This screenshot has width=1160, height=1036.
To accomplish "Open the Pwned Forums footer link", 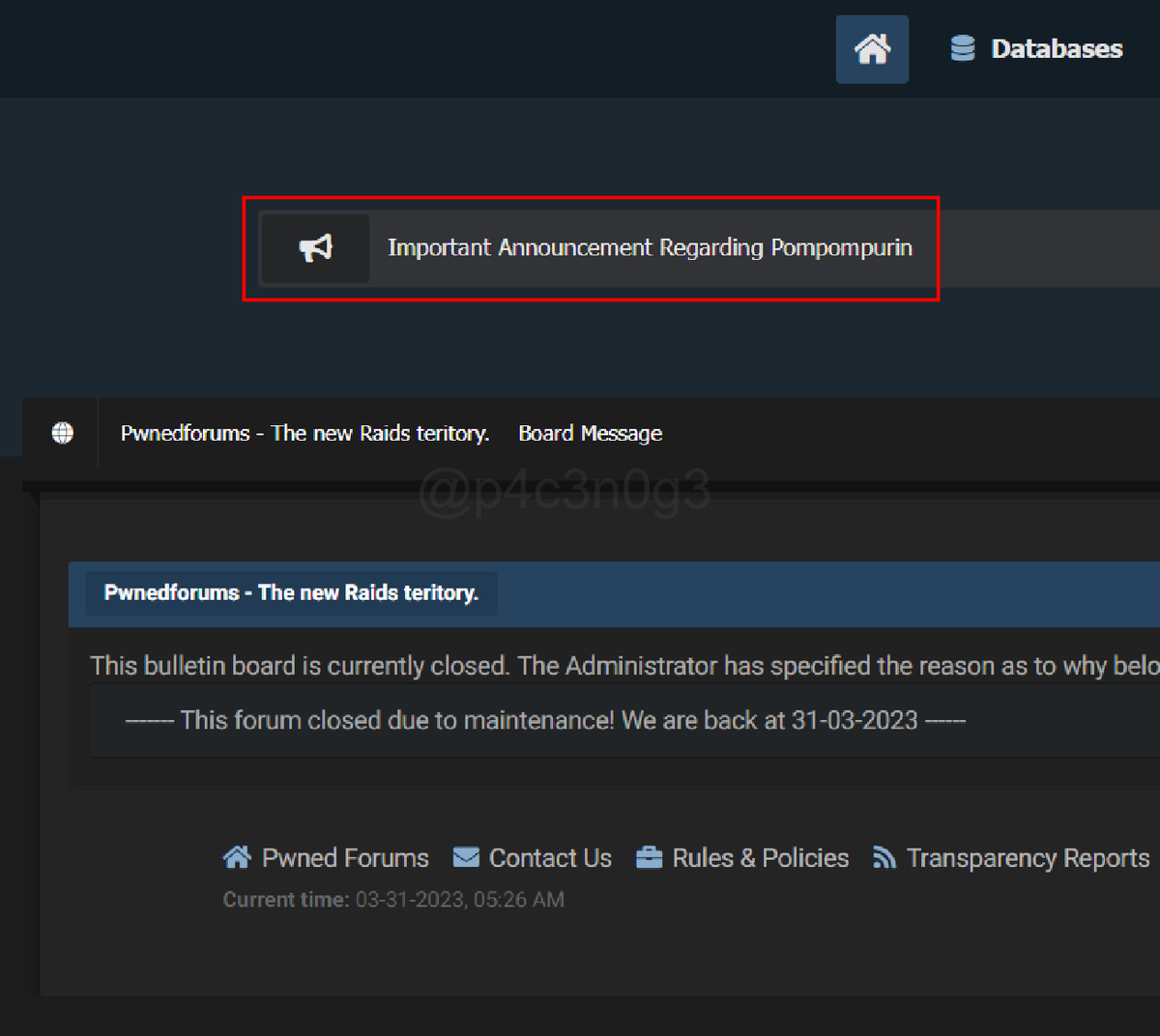I will click(345, 857).
